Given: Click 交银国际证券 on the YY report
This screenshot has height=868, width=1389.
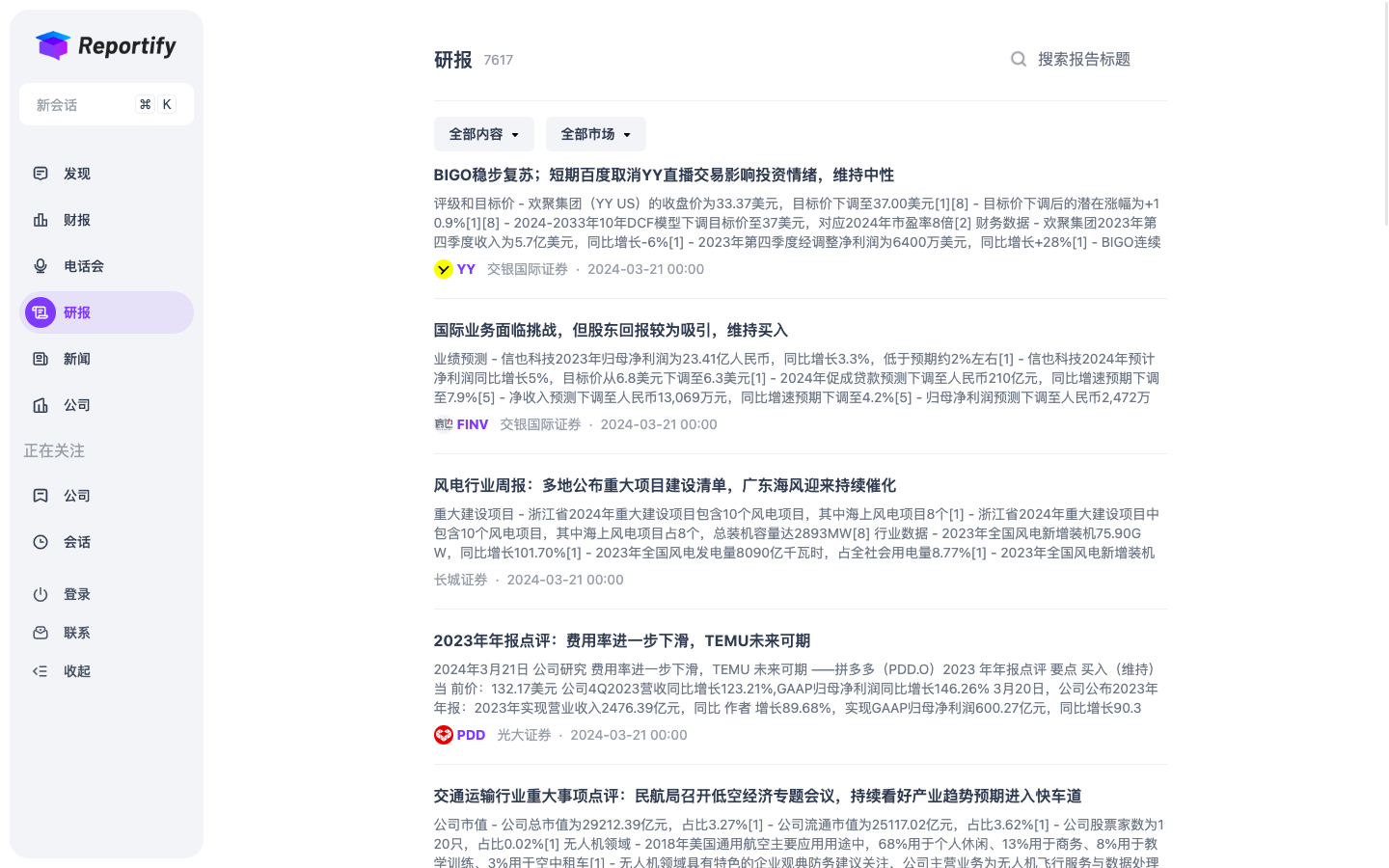Looking at the screenshot, I should point(528,269).
